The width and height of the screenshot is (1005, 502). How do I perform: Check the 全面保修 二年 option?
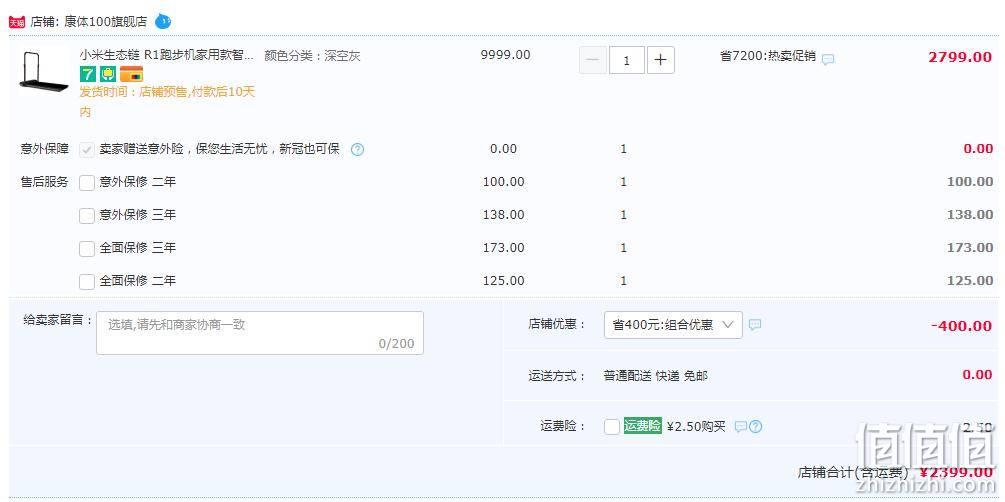(87, 281)
